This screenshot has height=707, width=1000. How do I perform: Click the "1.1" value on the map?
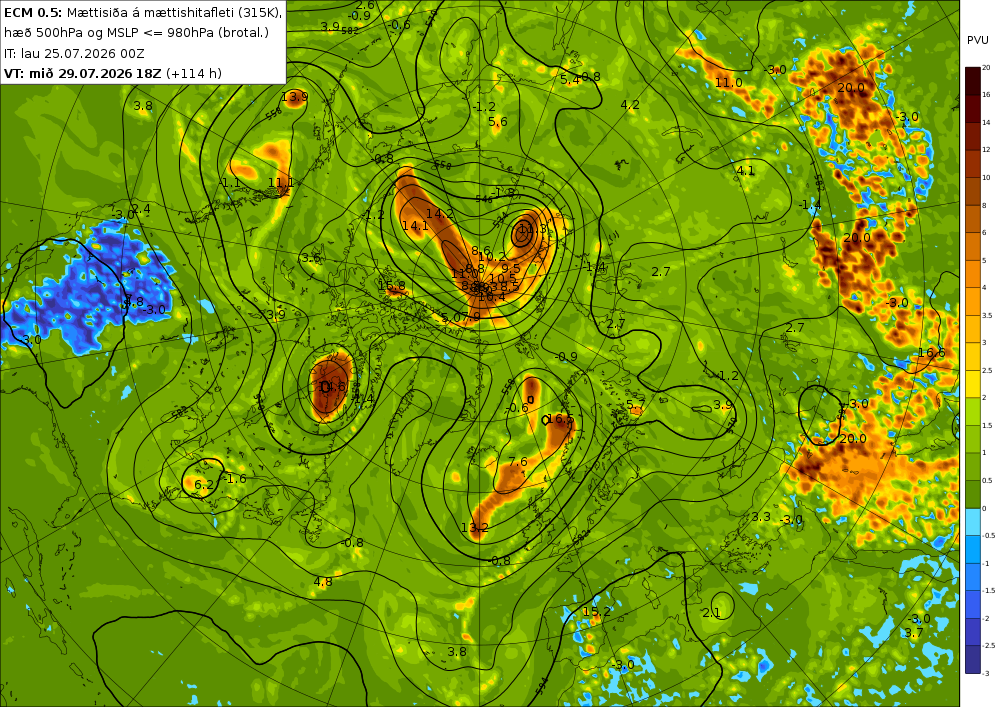click(x=231, y=183)
